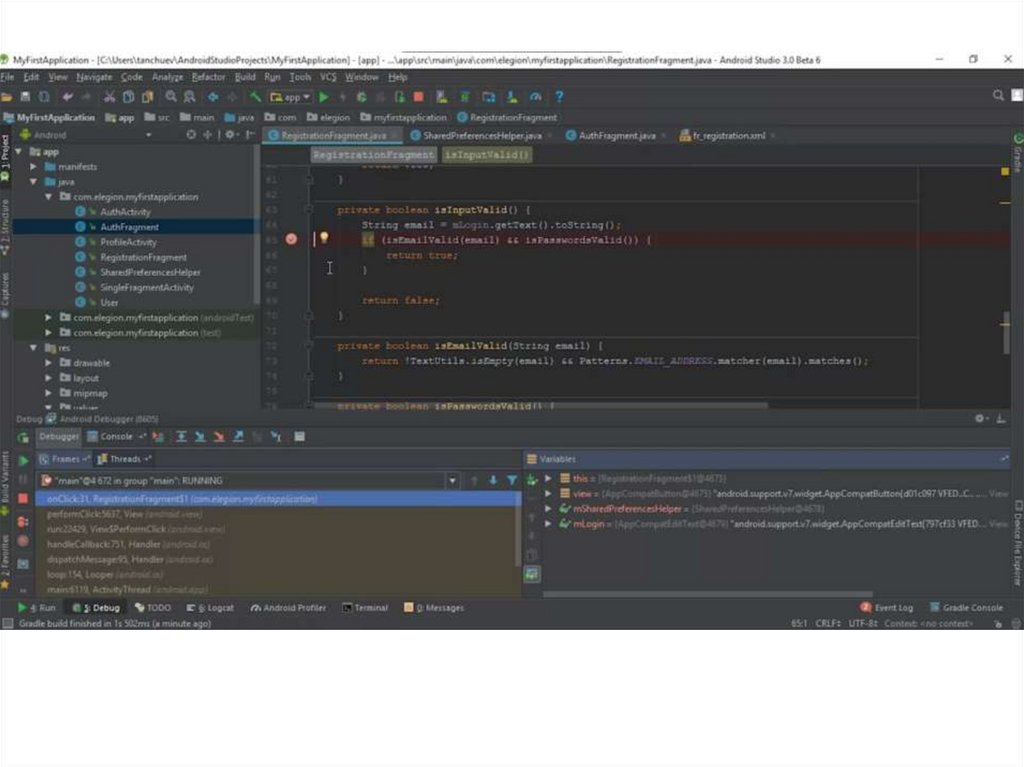The width and height of the screenshot is (1024, 767).
Task: Click the filter frames funnel icon
Action: pos(512,481)
